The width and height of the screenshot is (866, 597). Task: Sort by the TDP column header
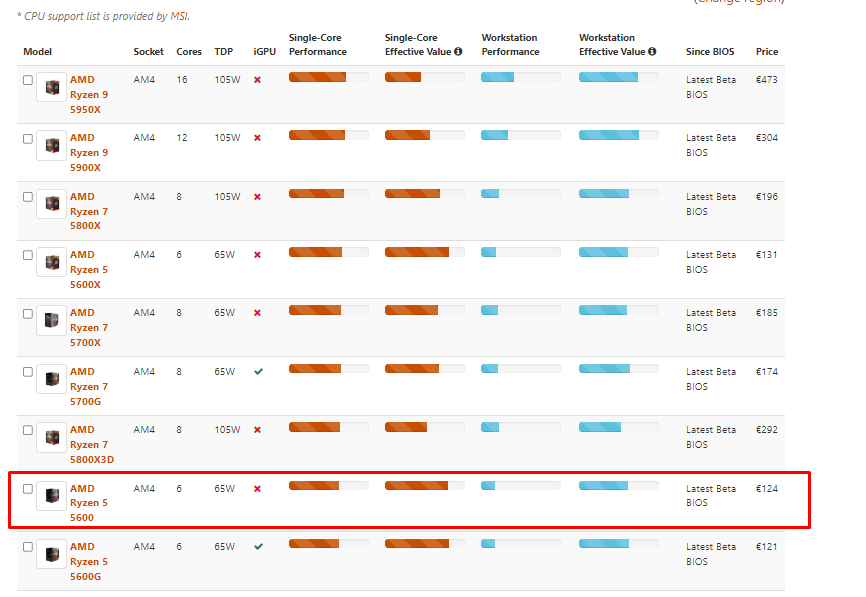click(x=224, y=52)
